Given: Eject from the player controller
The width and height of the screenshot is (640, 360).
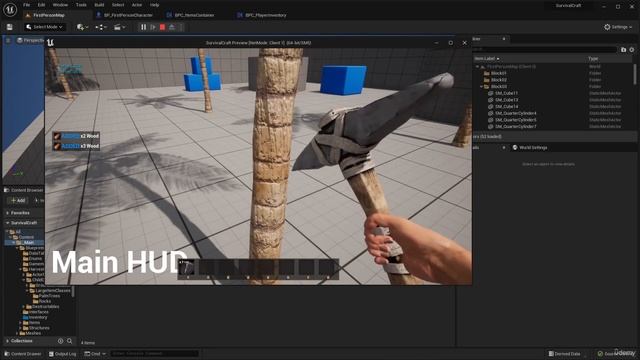Looking at the screenshot, I should point(172,27).
